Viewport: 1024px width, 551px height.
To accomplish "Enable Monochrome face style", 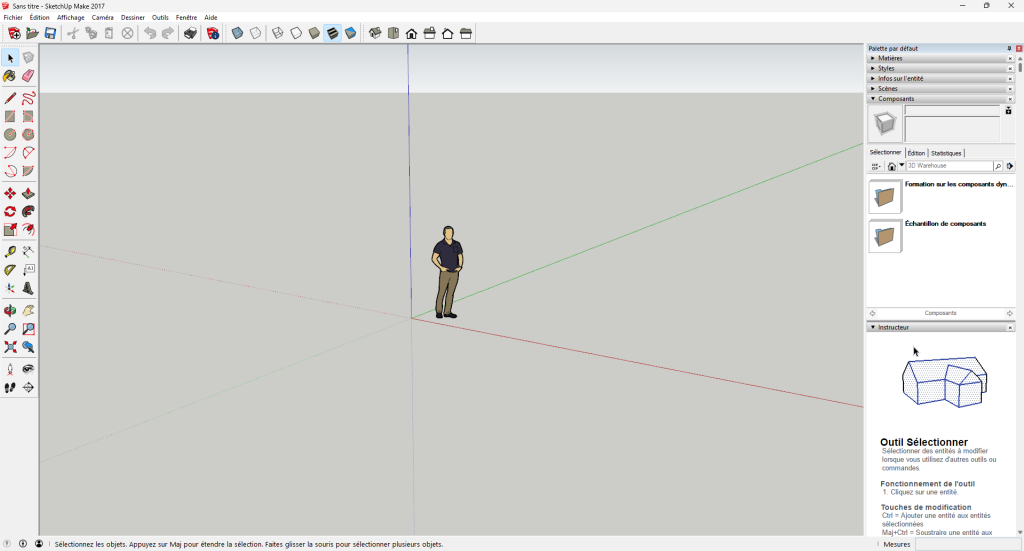I will pos(351,33).
